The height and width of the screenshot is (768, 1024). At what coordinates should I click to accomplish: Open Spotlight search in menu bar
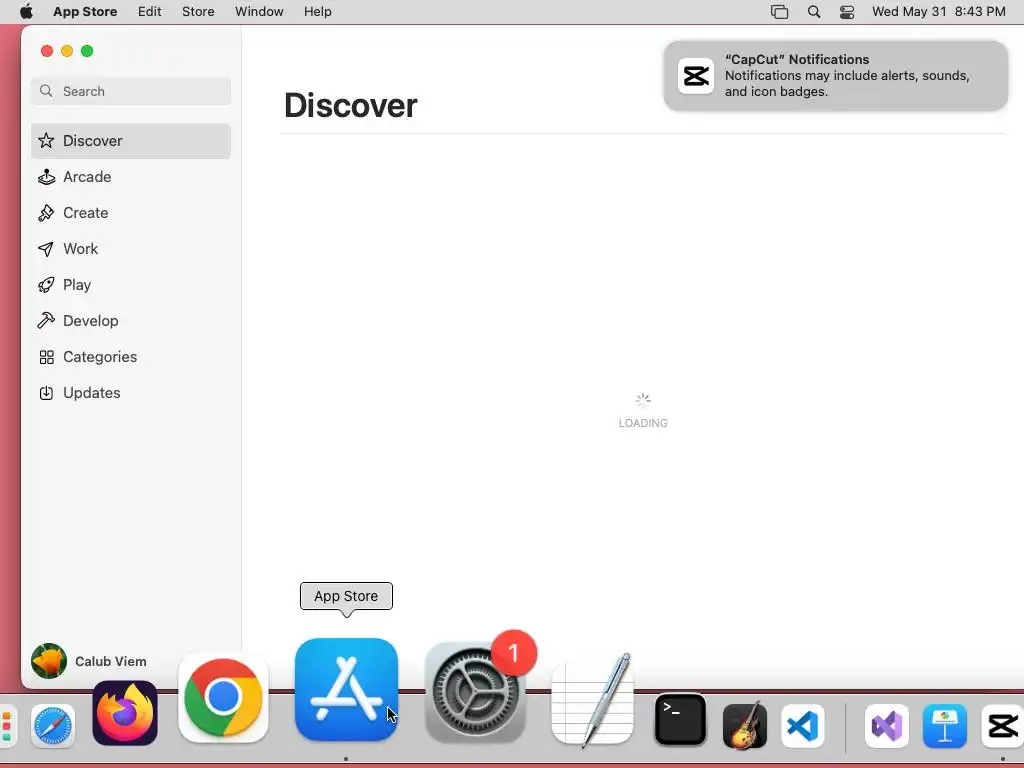pyautogui.click(x=814, y=12)
